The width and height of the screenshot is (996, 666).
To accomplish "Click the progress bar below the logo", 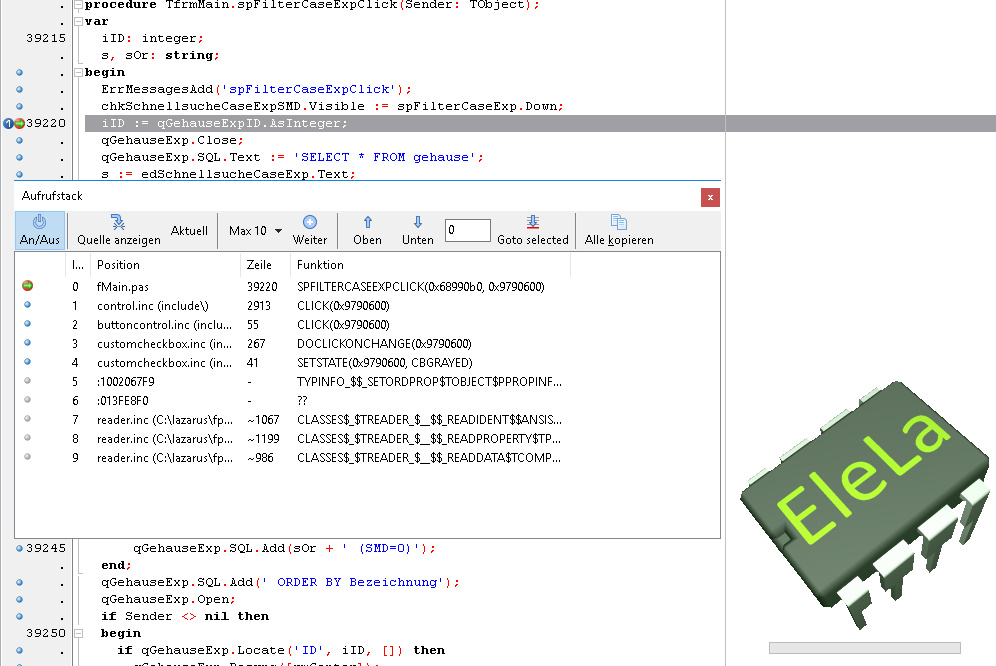I will click(x=864, y=648).
